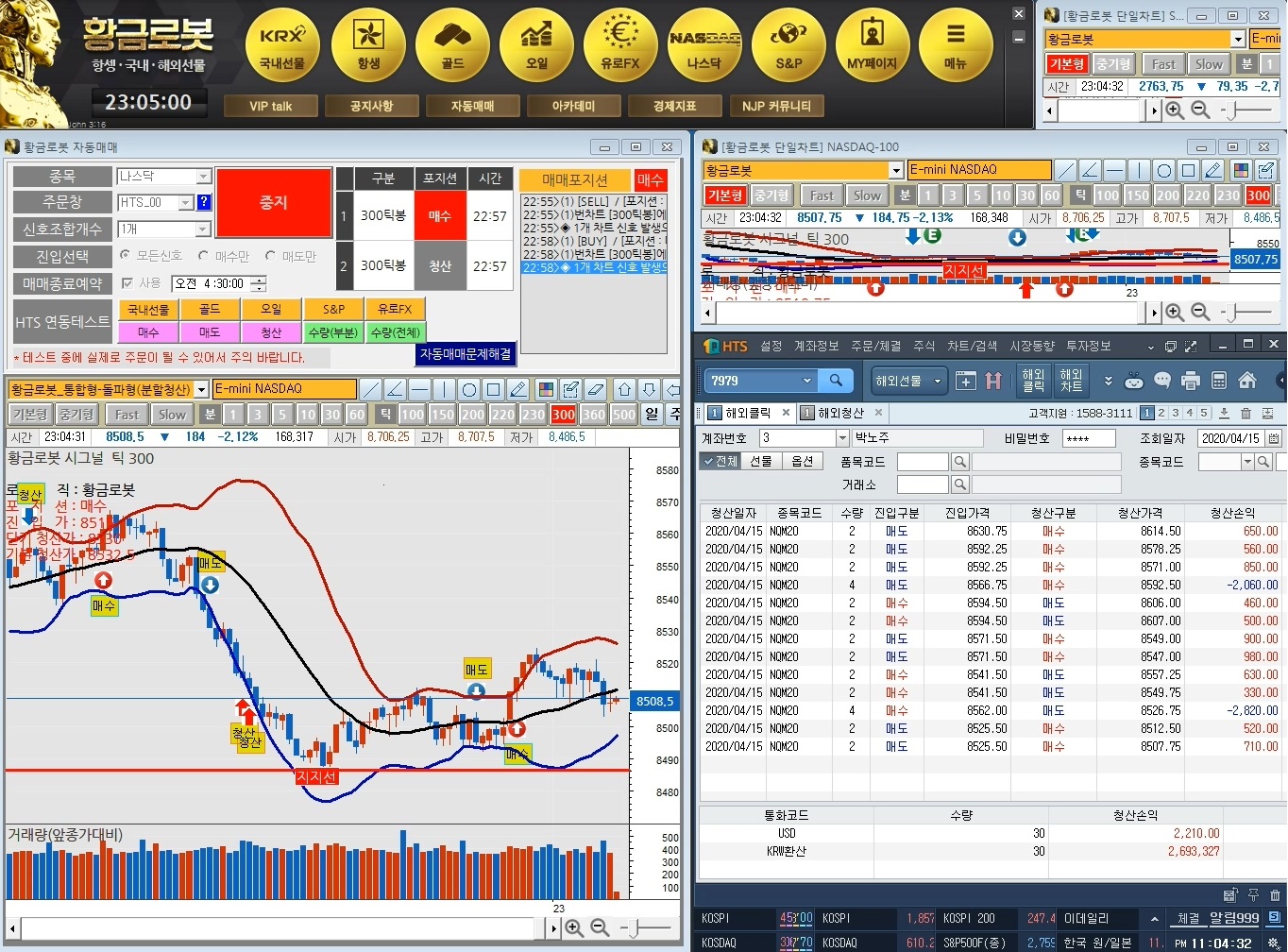Screen dimensions: 1288x952
Task: Open the 계좌정보 menu in HTS
Action: point(817,347)
